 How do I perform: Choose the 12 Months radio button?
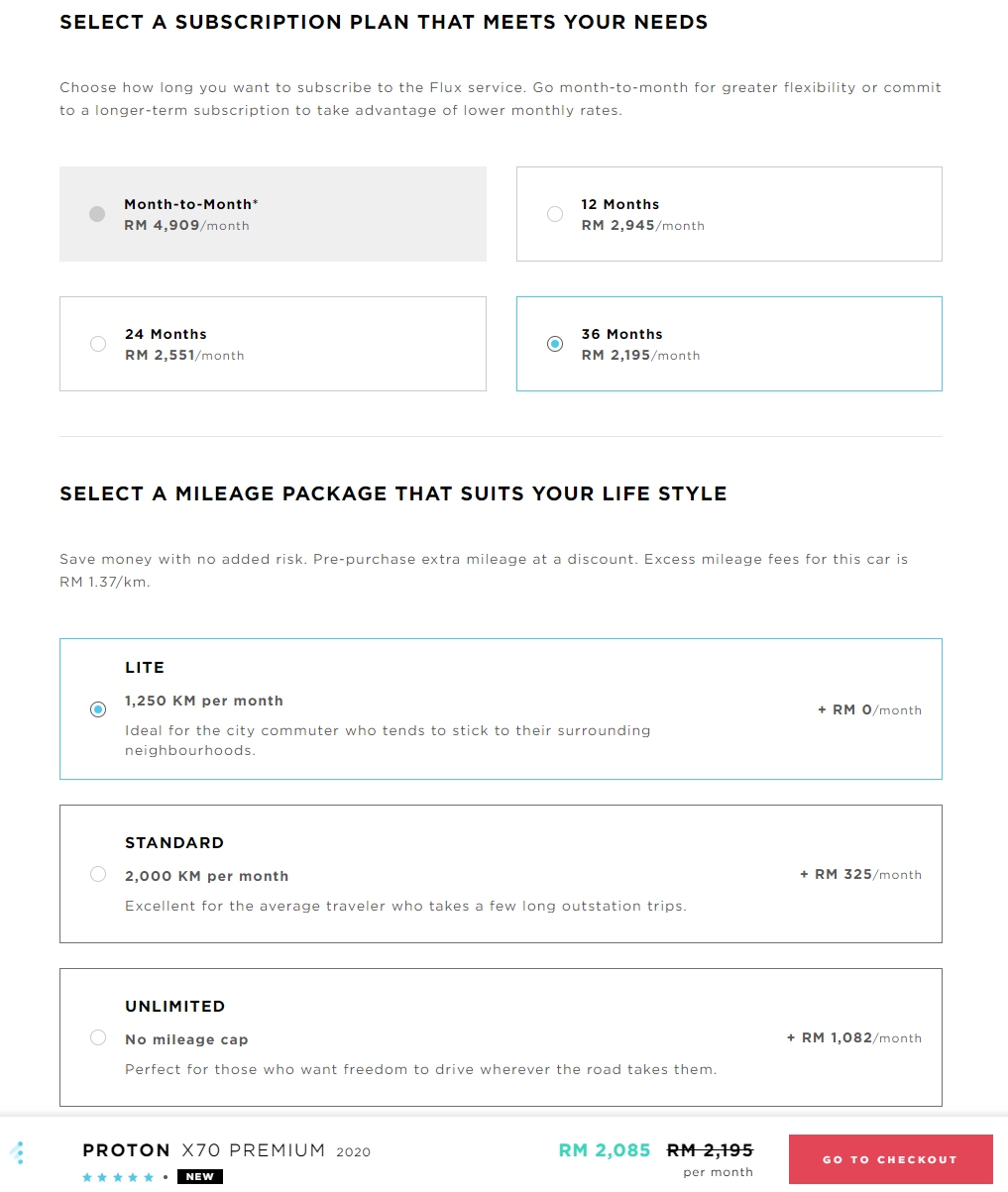coord(555,214)
